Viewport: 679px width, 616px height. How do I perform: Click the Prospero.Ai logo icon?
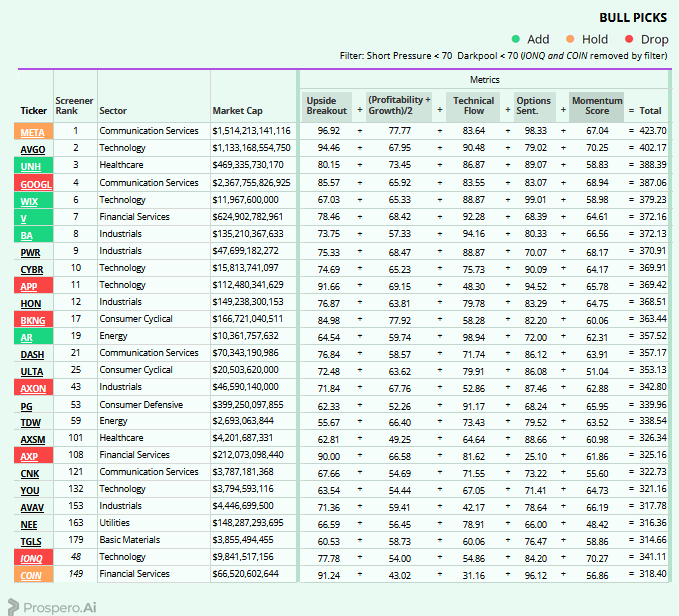tap(13, 607)
